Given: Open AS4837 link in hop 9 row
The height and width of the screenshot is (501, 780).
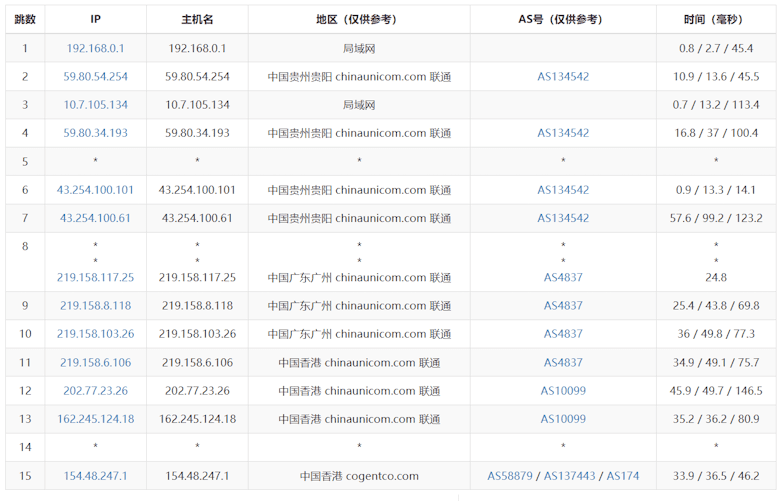Looking at the screenshot, I should (x=563, y=305).
